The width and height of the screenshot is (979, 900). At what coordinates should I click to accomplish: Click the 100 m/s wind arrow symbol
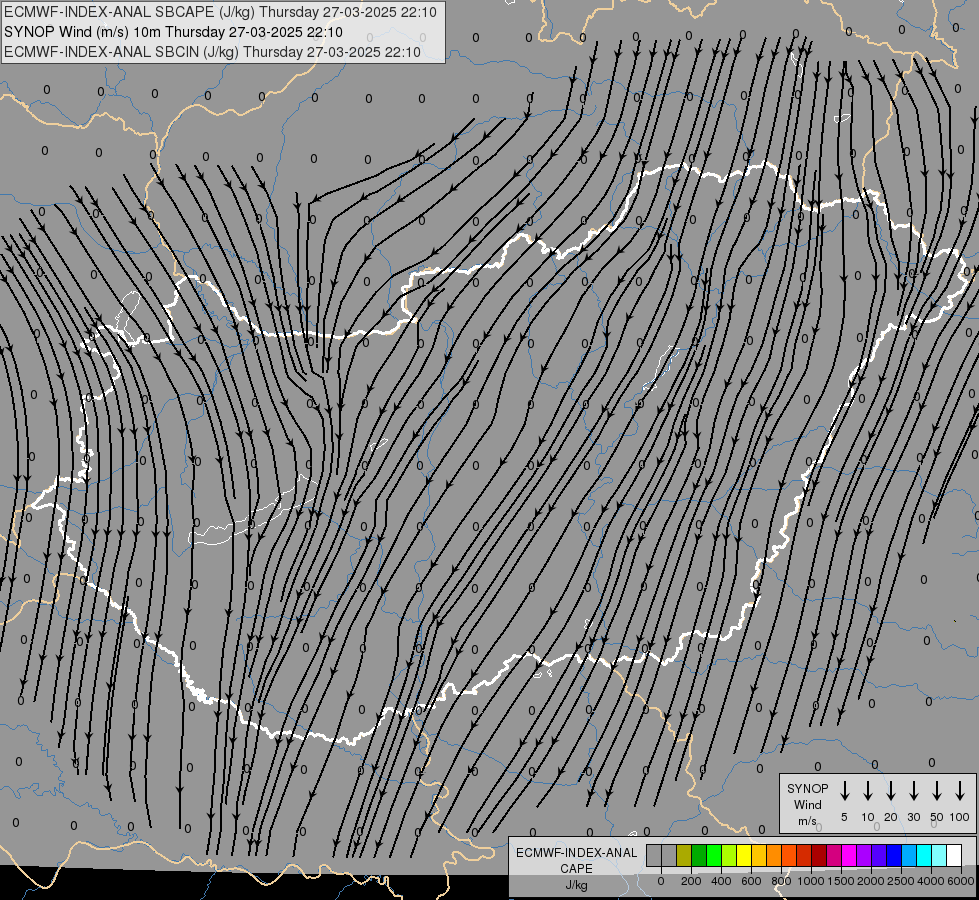click(x=960, y=790)
